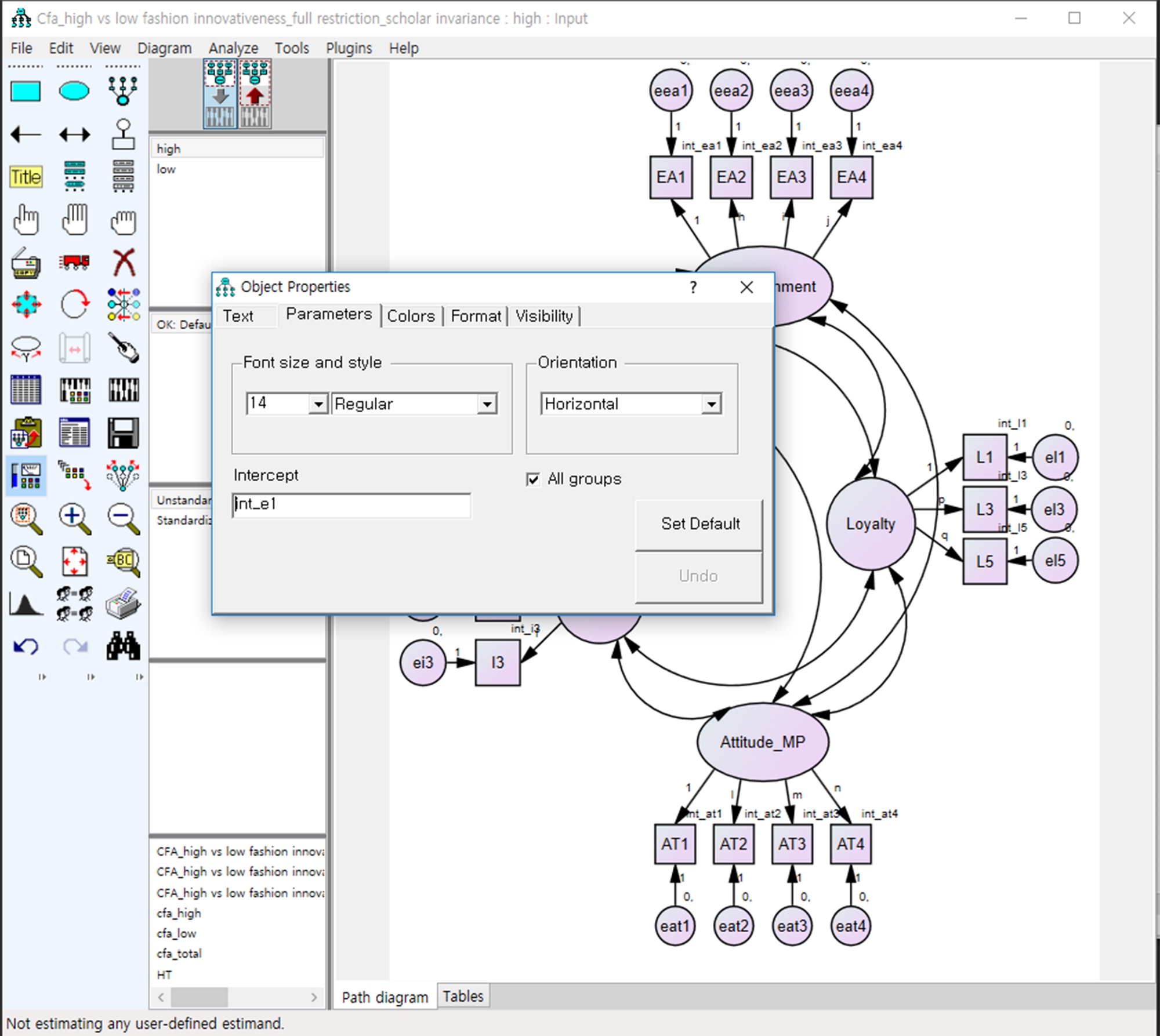The image size is (1160, 1036).
Task: View the input path diagram grey-arrow toggle
Action: click(220, 94)
